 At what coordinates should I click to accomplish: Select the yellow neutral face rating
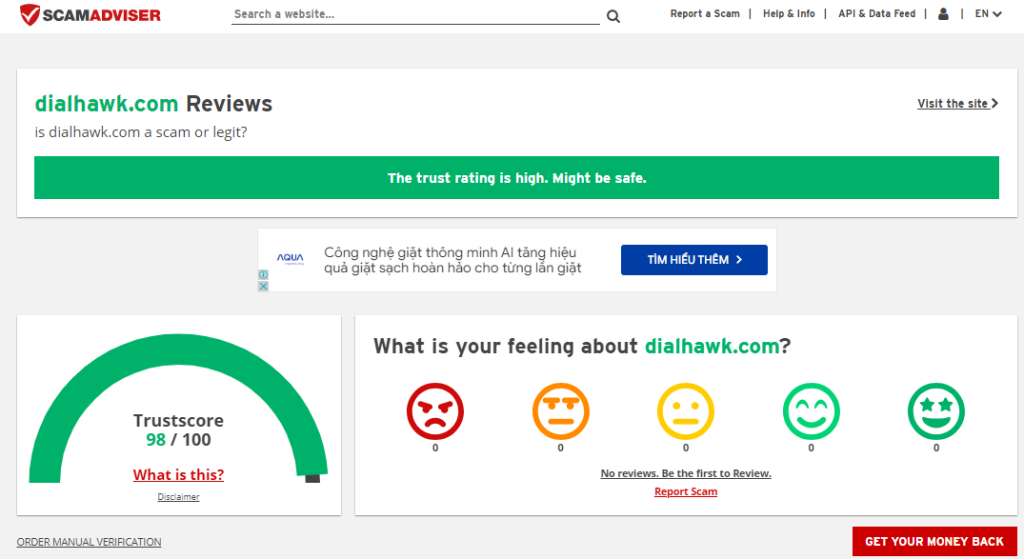pyautogui.click(x=686, y=411)
